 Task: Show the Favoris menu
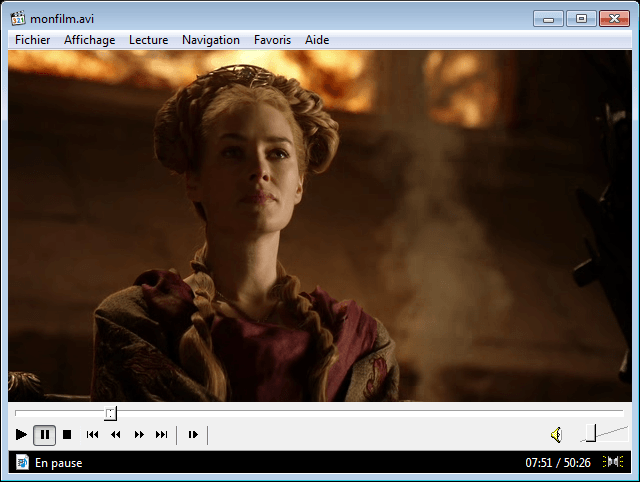pyautogui.click(x=272, y=40)
